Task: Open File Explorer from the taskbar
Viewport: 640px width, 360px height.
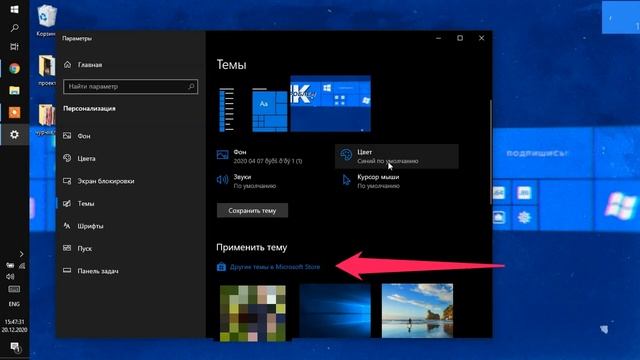Action: point(14,90)
